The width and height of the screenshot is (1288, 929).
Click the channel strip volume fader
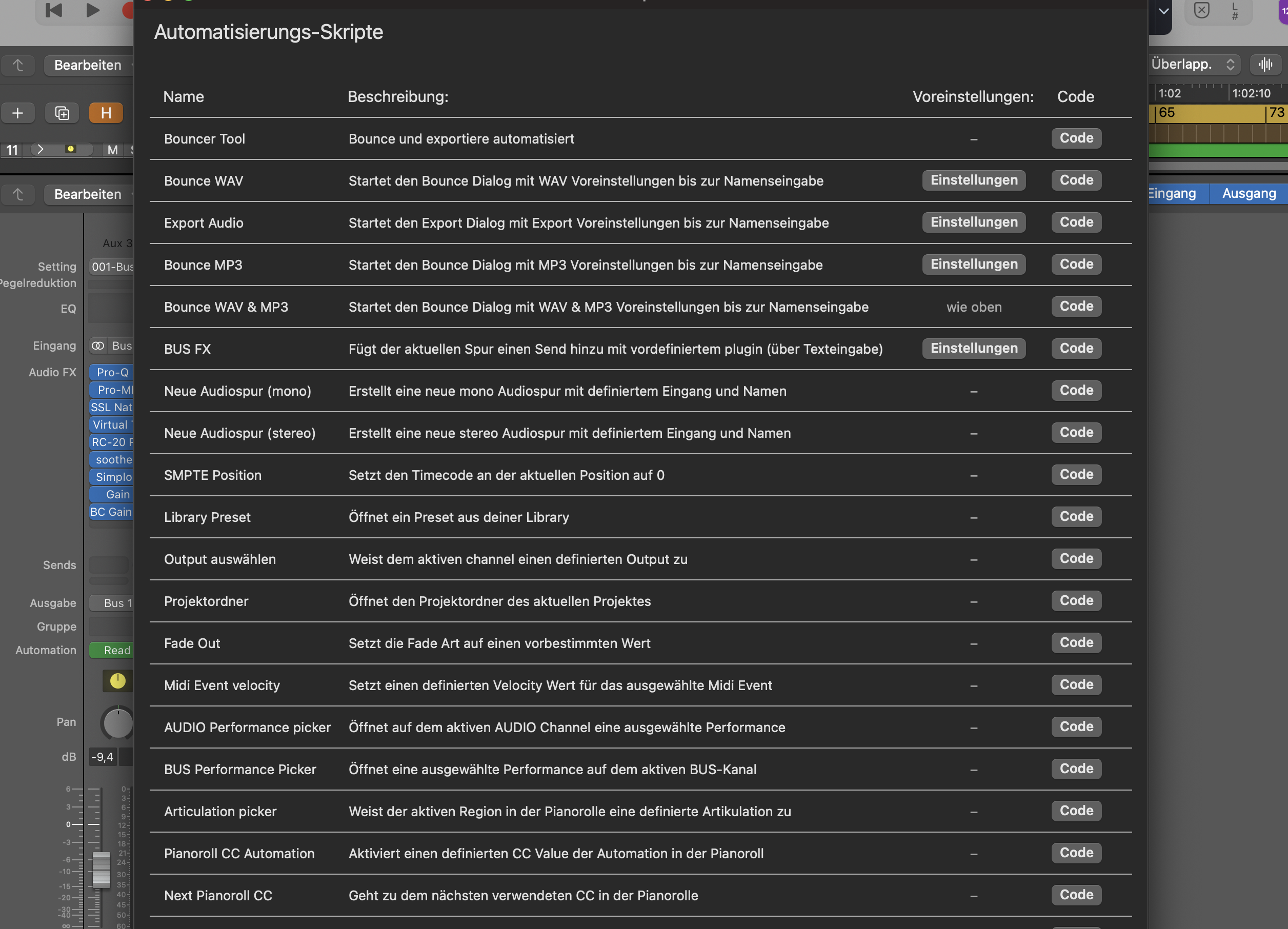click(x=101, y=869)
